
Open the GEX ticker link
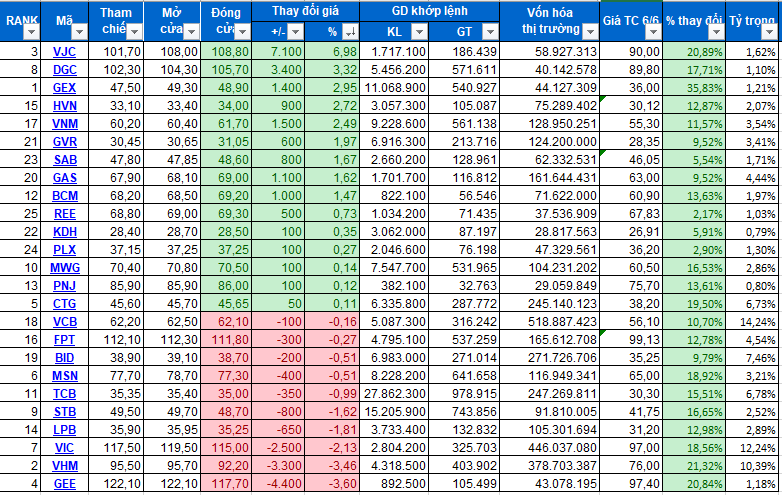click(x=64, y=88)
